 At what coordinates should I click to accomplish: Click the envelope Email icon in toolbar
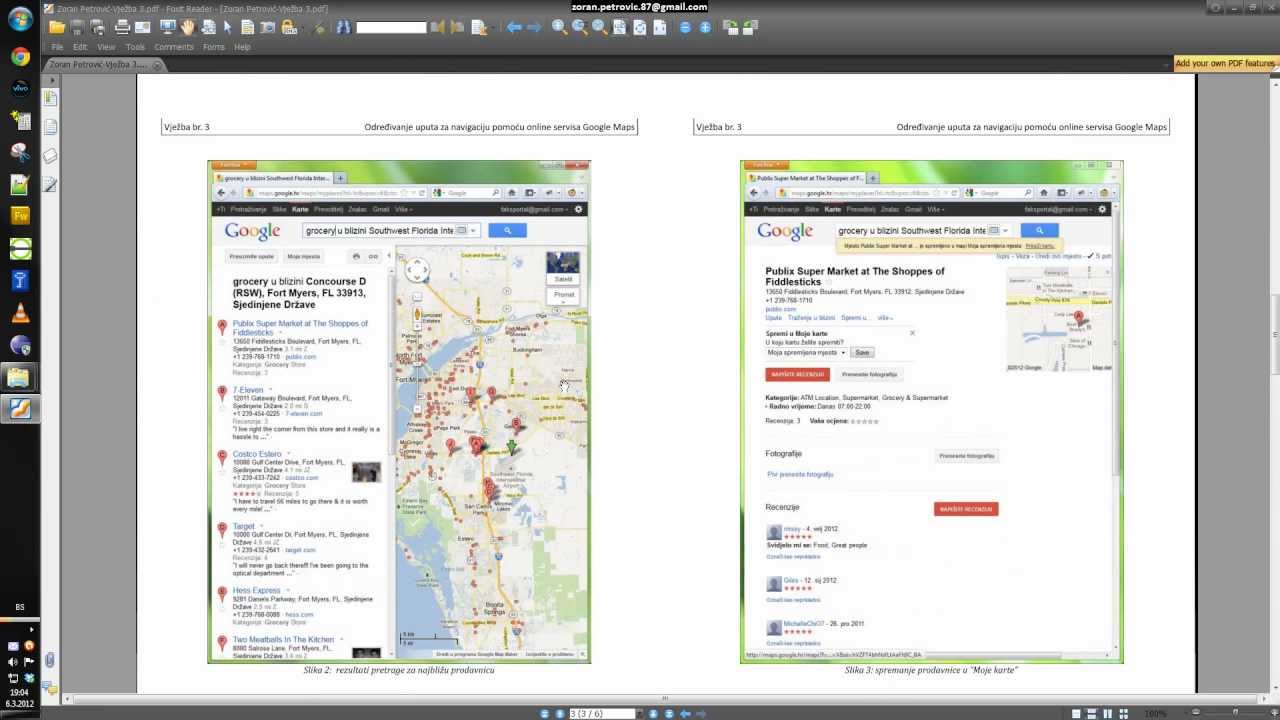pos(142,27)
